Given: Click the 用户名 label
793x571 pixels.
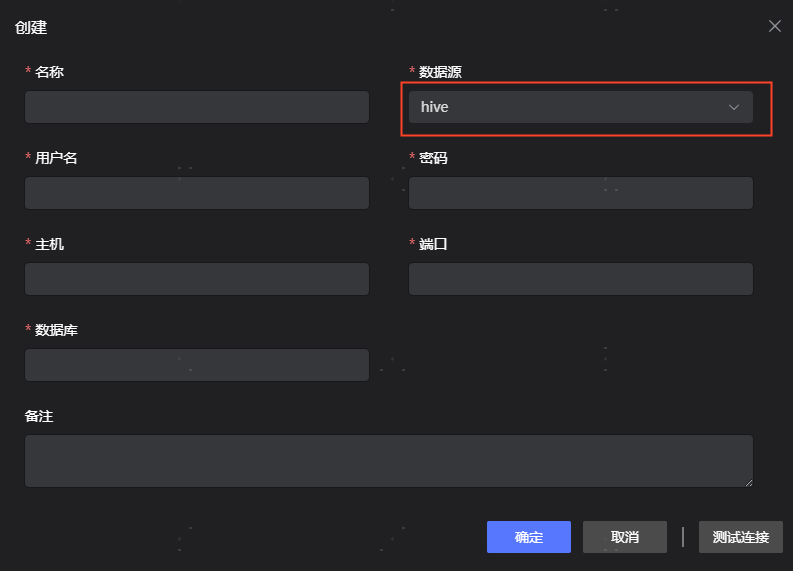Looking at the screenshot, I should click(x=56, y=158).
